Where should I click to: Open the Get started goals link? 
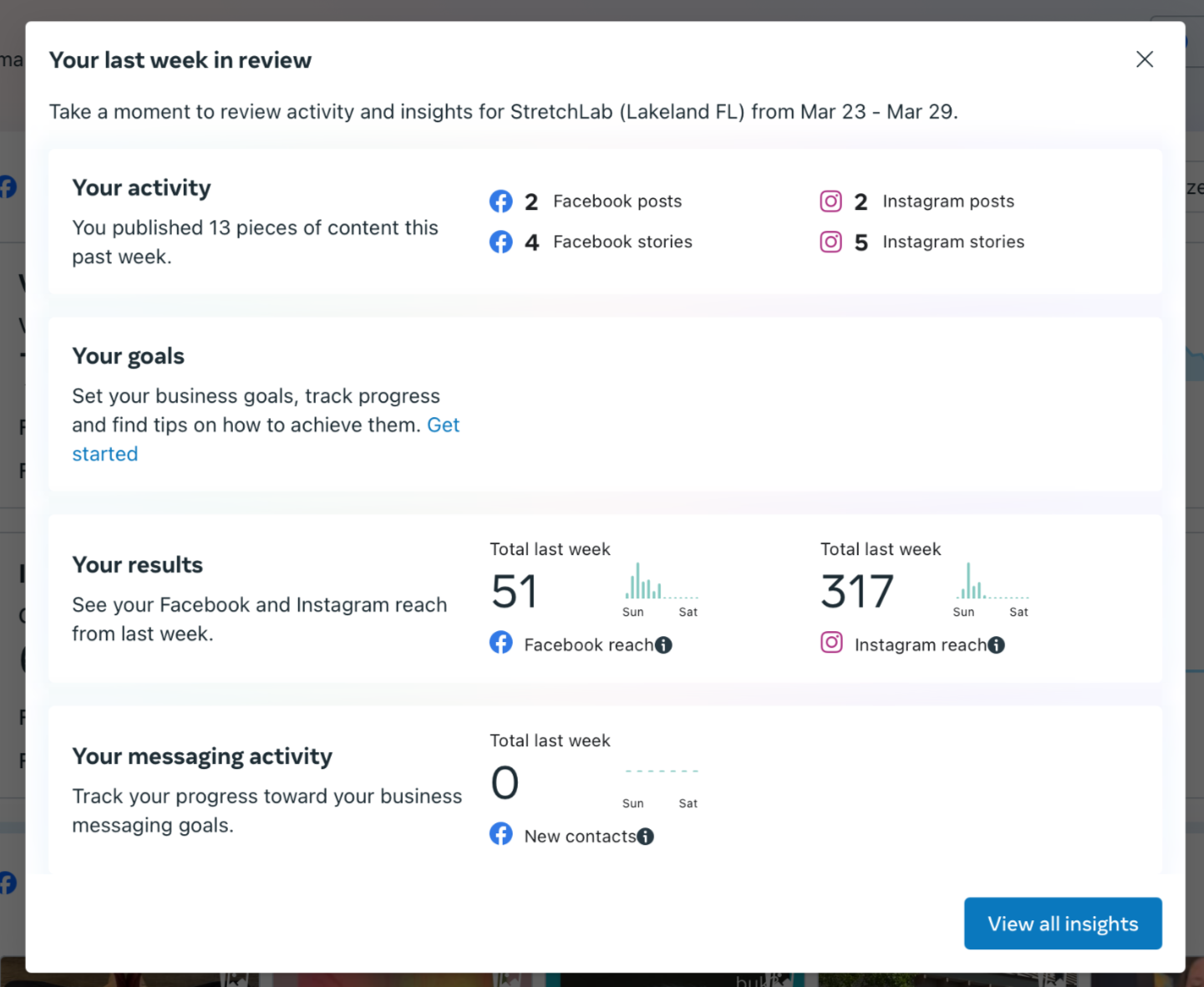(x=266, y=439)
